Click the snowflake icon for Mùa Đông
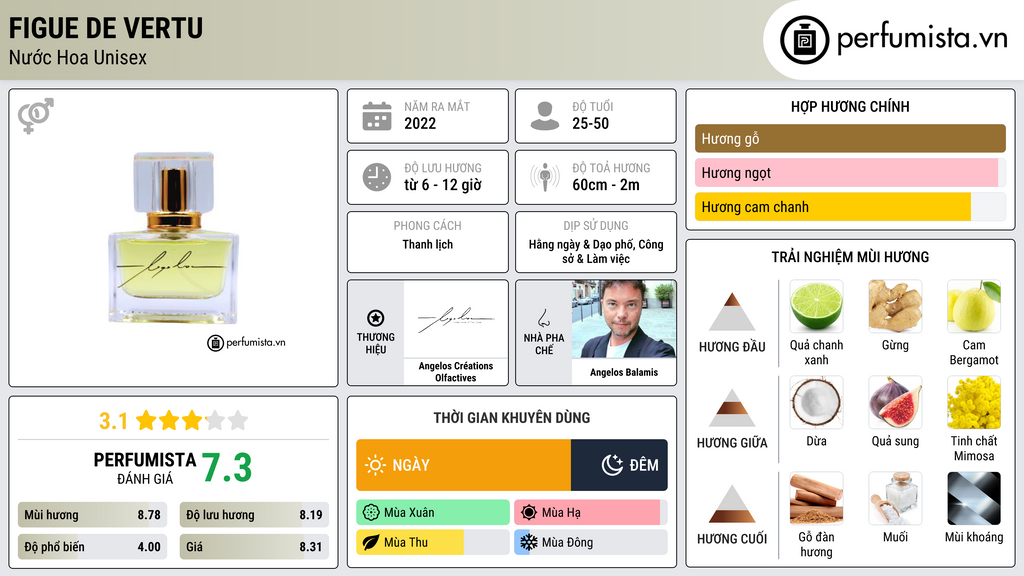1024x576 pixels. point(528,543)
